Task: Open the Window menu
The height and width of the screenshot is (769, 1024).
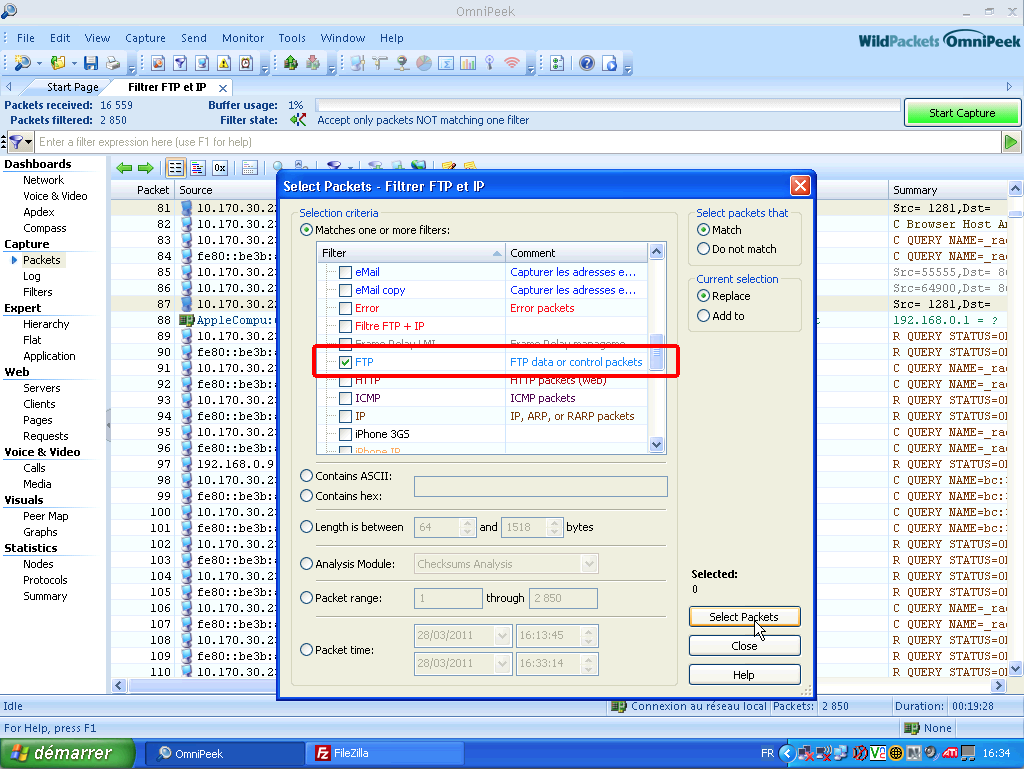Action: coord(342,38)
